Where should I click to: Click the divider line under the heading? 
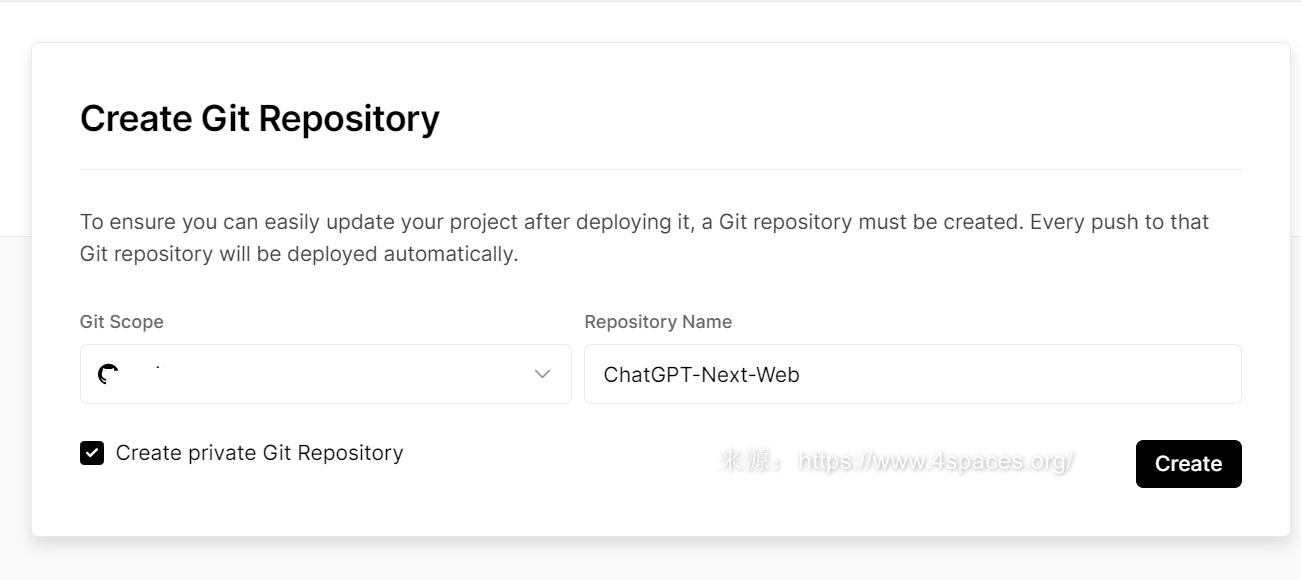point(660,170)
